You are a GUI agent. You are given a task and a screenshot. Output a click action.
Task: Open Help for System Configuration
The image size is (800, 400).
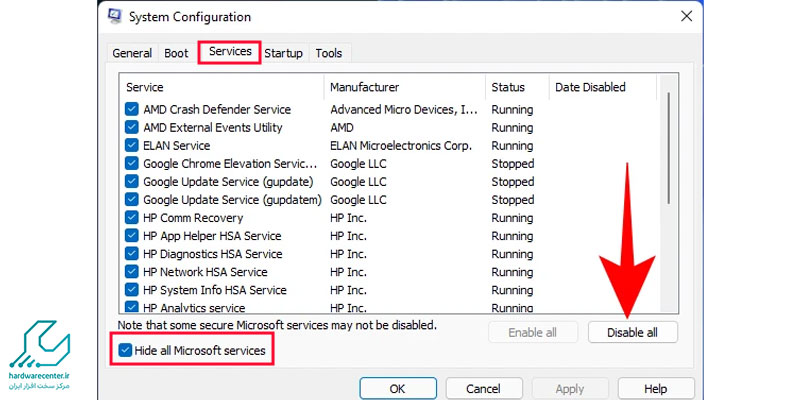656,389
